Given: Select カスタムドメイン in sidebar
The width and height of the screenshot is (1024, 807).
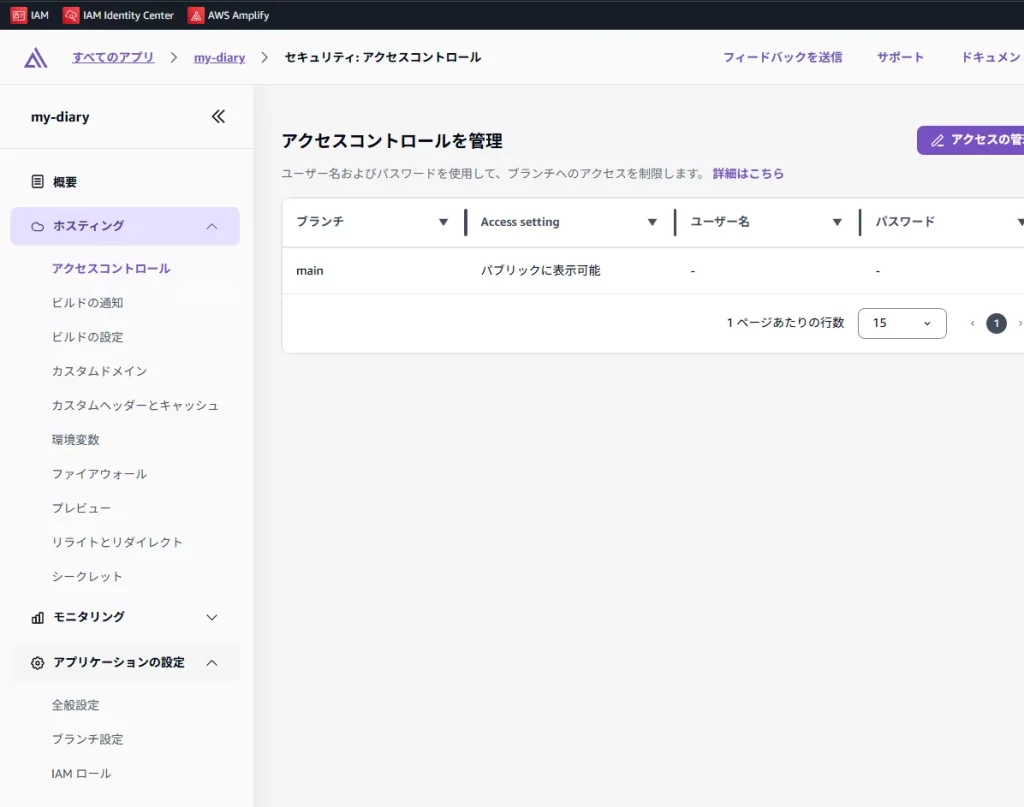Looking at the screenshot, I should coord(99,371).
